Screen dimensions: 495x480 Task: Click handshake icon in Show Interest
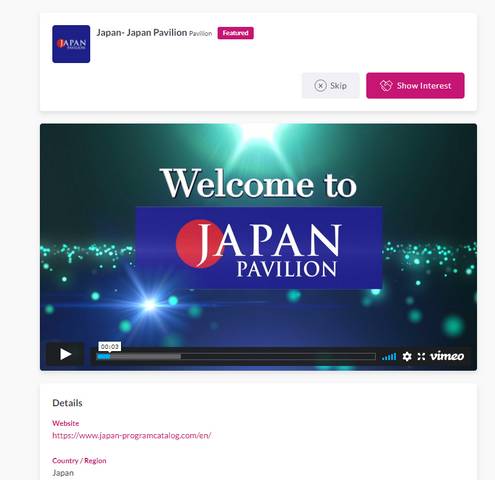click(x=386, y=86)
